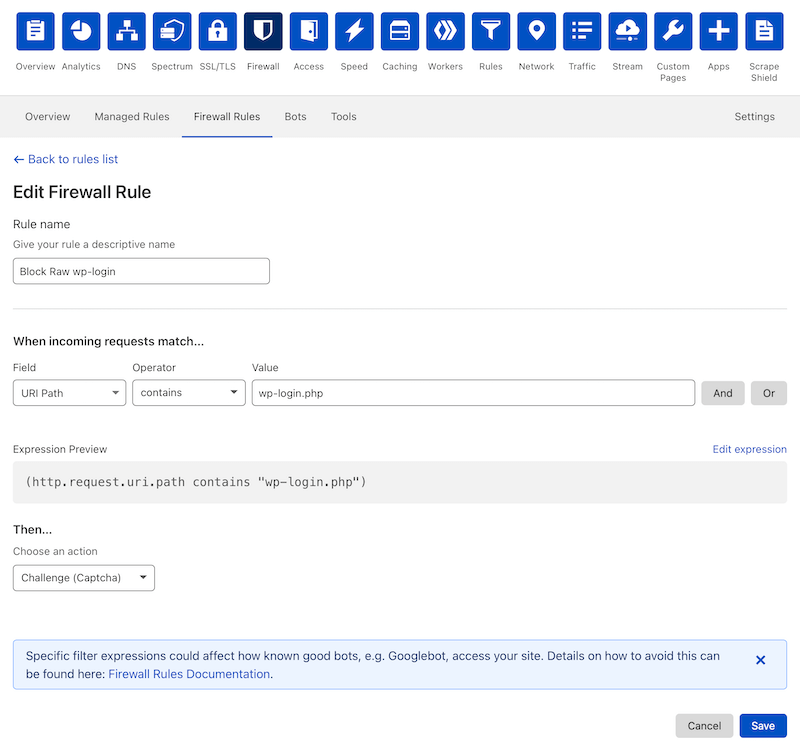Change the Challenge (Captcha) action dropdown
Screen dimensions: 800x753
point(83,577)
